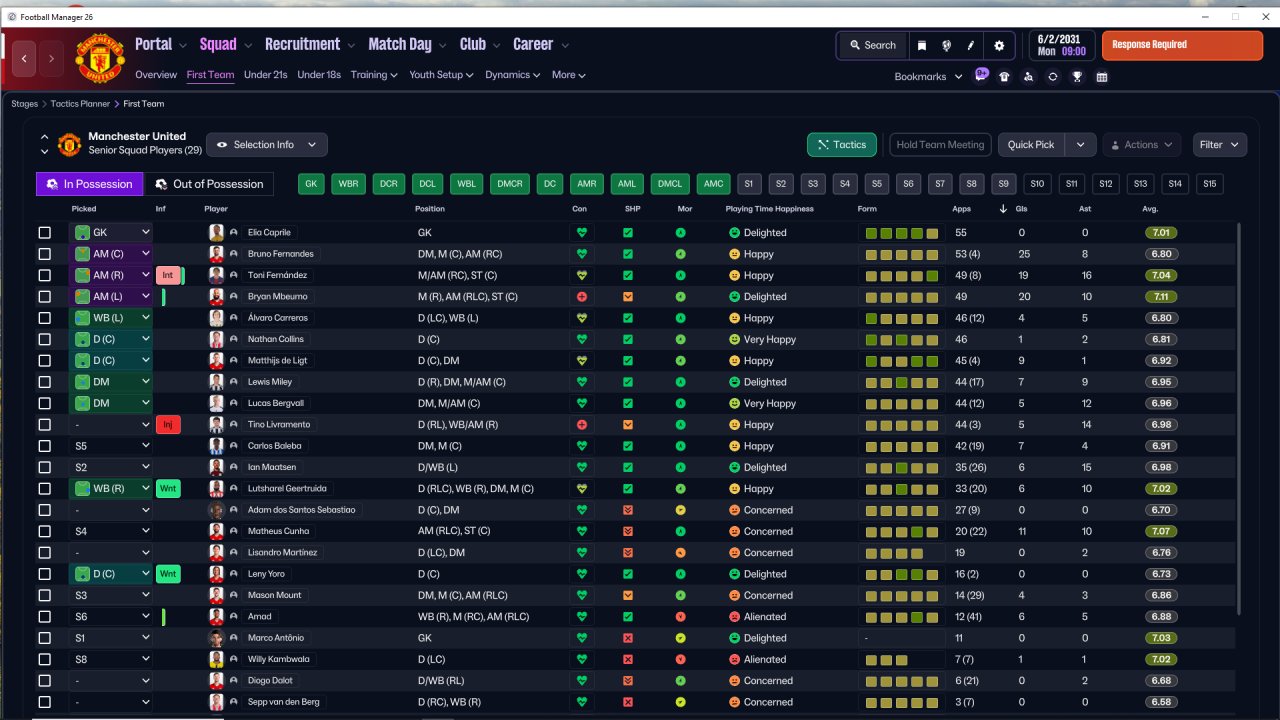Viewport: 1280px width, 720px height.
Task: Click Marco Antônio's player portrait
Action: (x=216, y=638)
